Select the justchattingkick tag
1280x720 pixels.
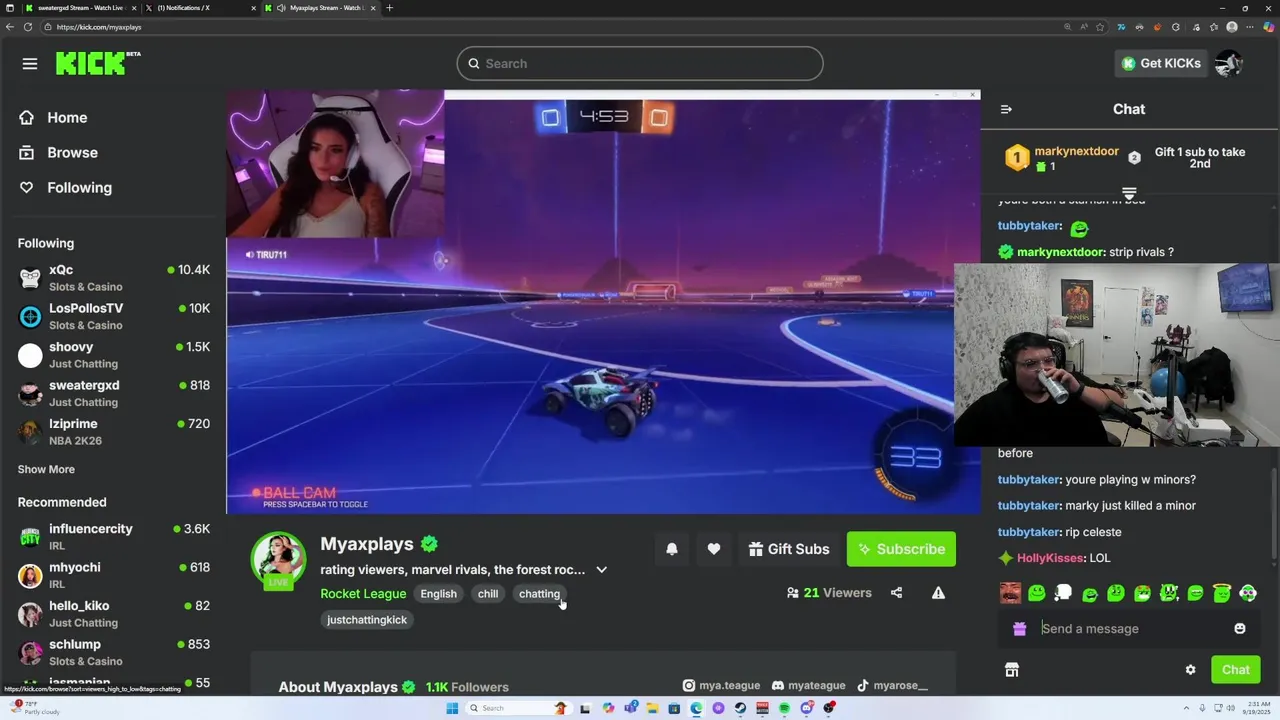[x=367, y=620]
